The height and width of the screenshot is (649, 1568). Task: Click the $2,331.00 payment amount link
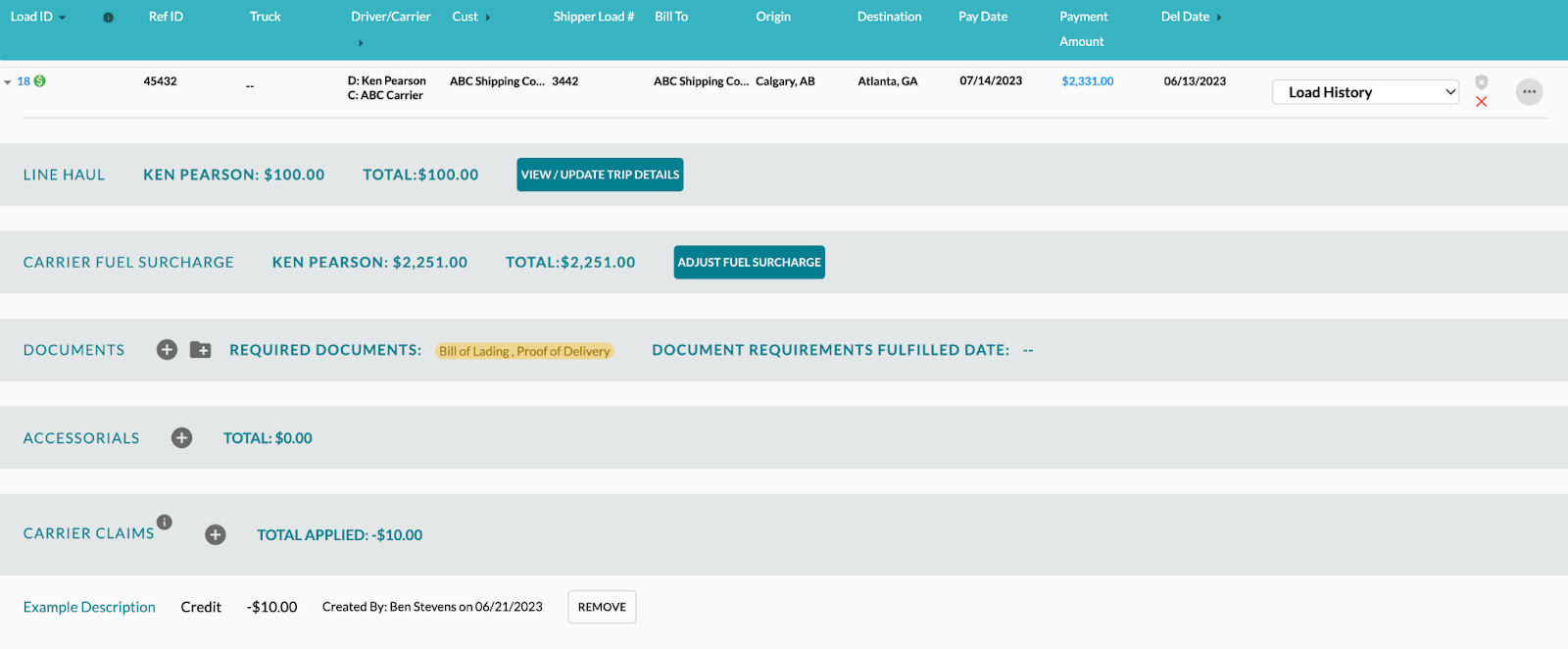[x=1088, y=81]
